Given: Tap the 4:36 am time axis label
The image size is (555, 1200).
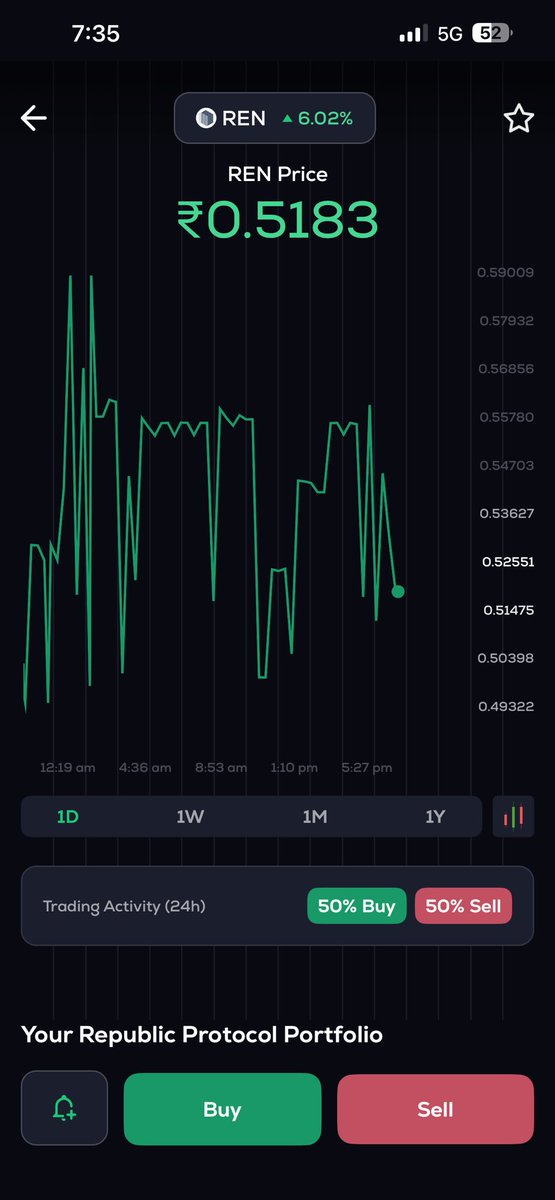Looking at the screenshot, I should point(145,768).
